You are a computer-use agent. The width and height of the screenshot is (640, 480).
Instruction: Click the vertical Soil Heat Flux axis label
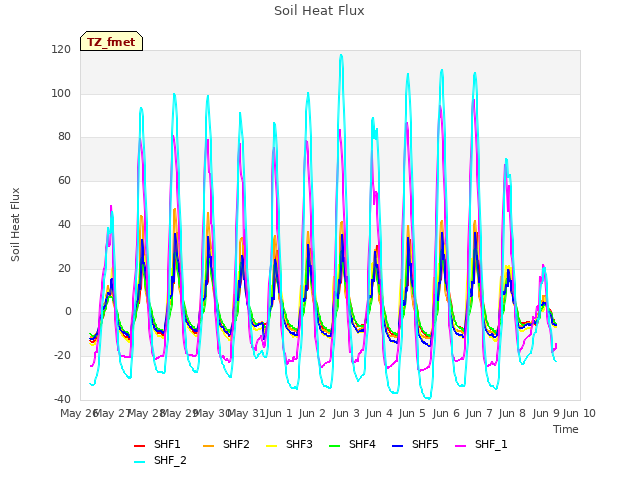pyautogui.click(x=15, y=224)
